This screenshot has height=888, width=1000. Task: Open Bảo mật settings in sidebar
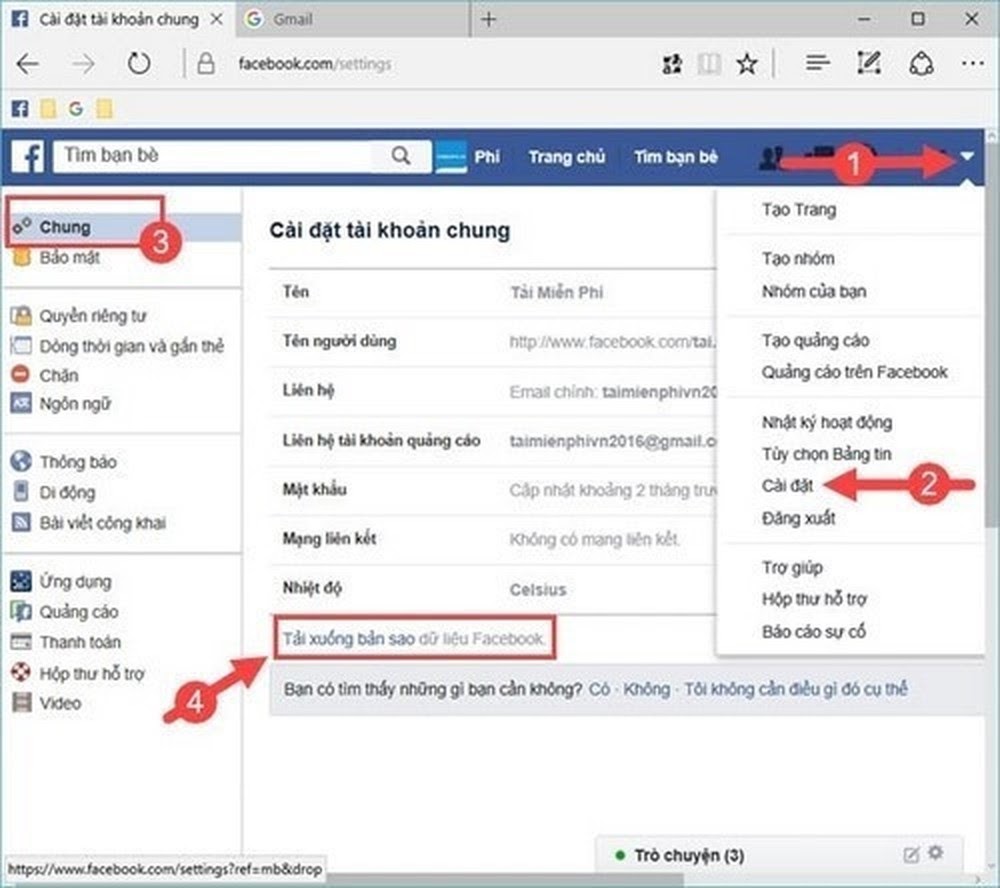click(69, 258)
